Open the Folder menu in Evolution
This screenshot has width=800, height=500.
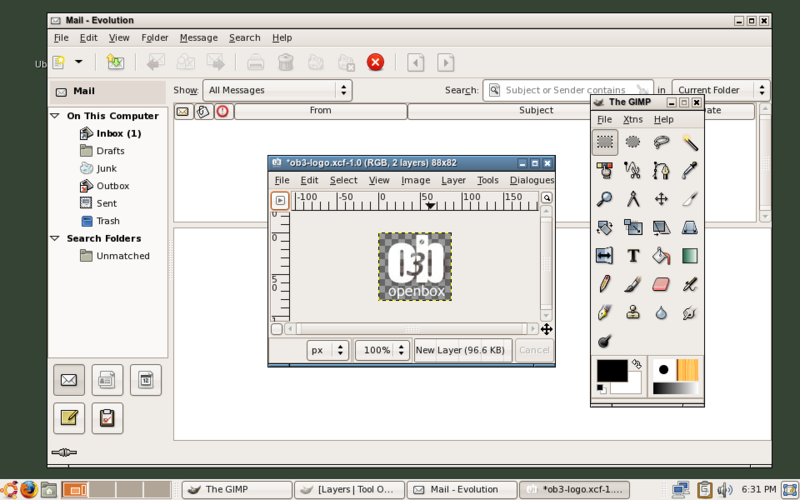(155, 38)
